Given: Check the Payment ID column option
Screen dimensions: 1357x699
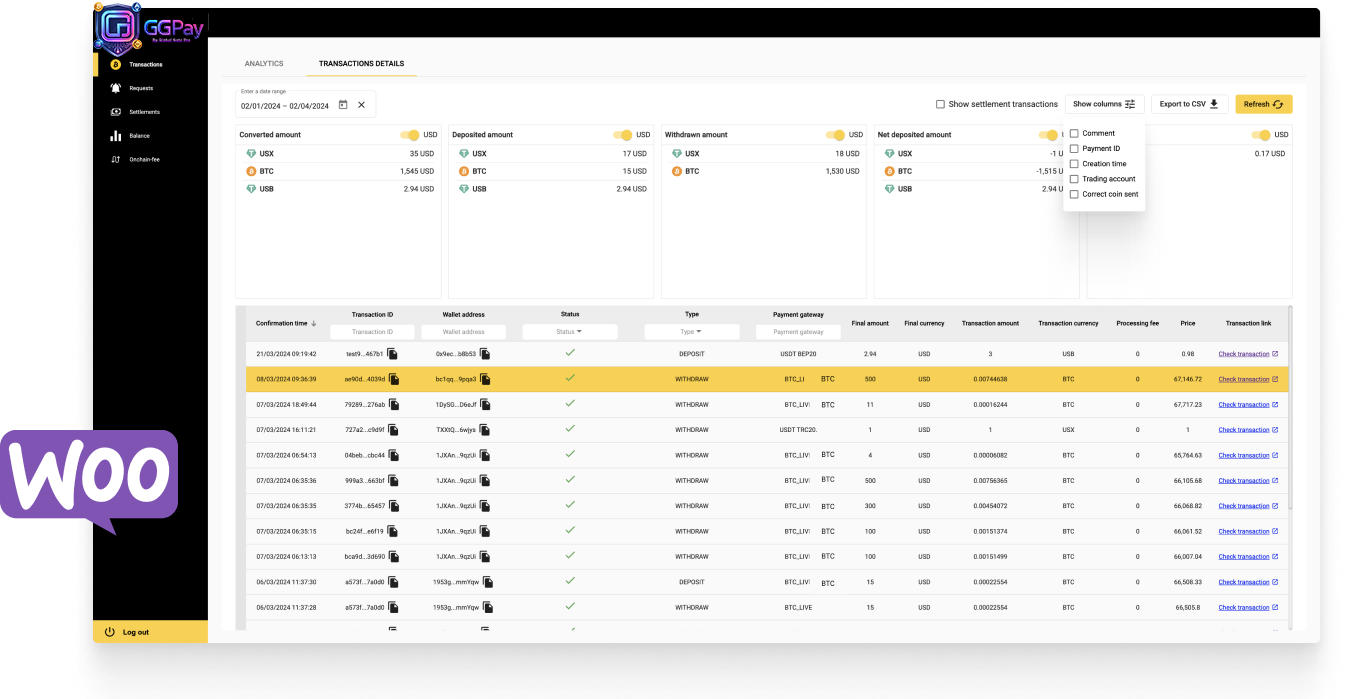Looking at the screenshot, I should click(1074, 149).
